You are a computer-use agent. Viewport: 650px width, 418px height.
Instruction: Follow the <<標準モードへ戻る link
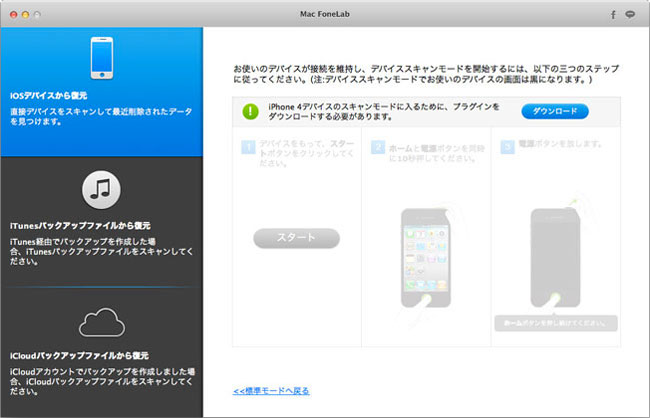coord(270,391)
